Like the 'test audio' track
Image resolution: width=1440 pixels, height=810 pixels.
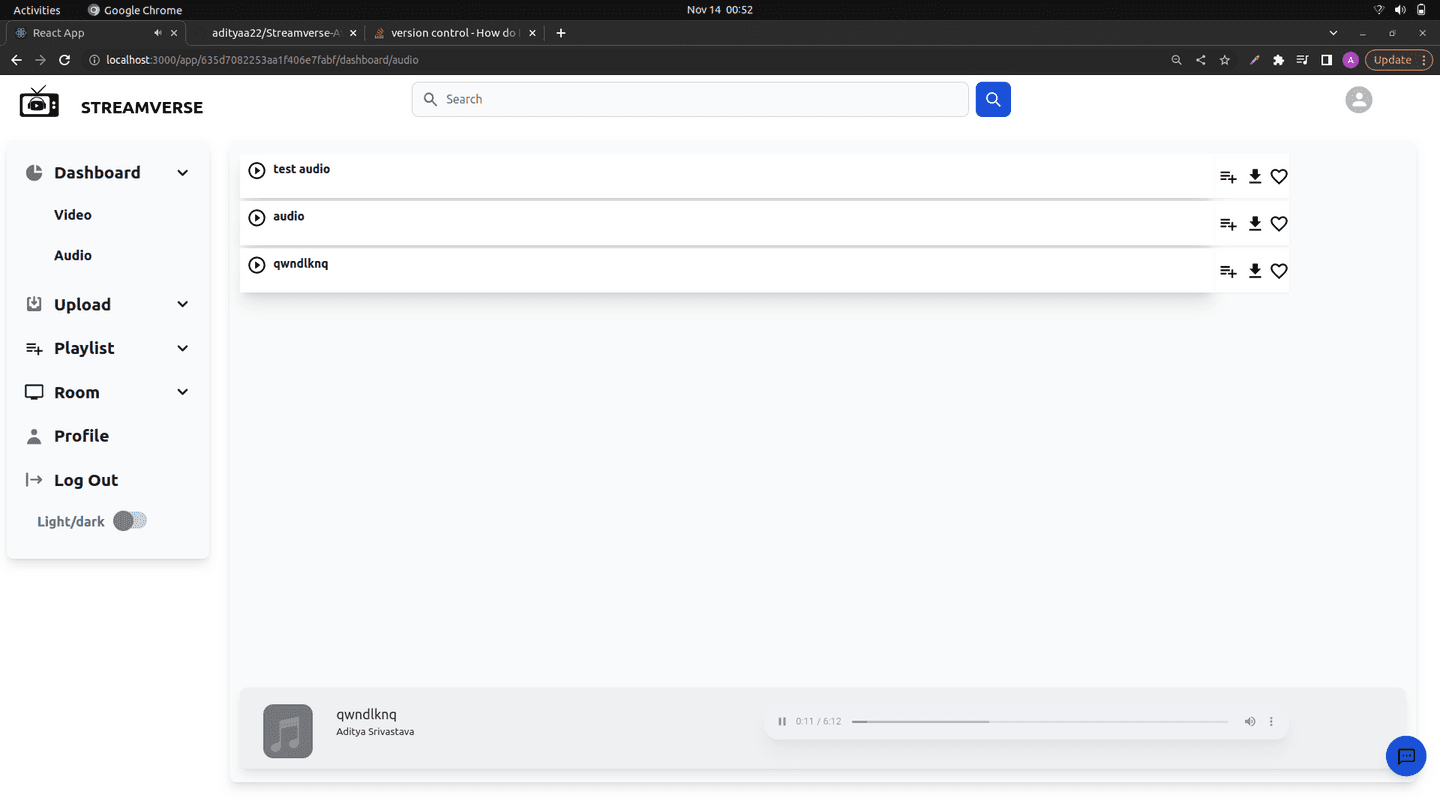1279,177
